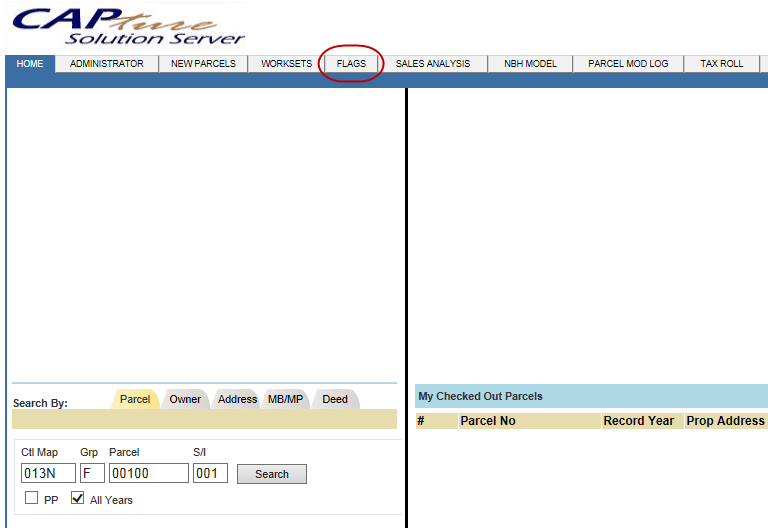Open the SALES ANALYSIS tab

coord(433,64)
